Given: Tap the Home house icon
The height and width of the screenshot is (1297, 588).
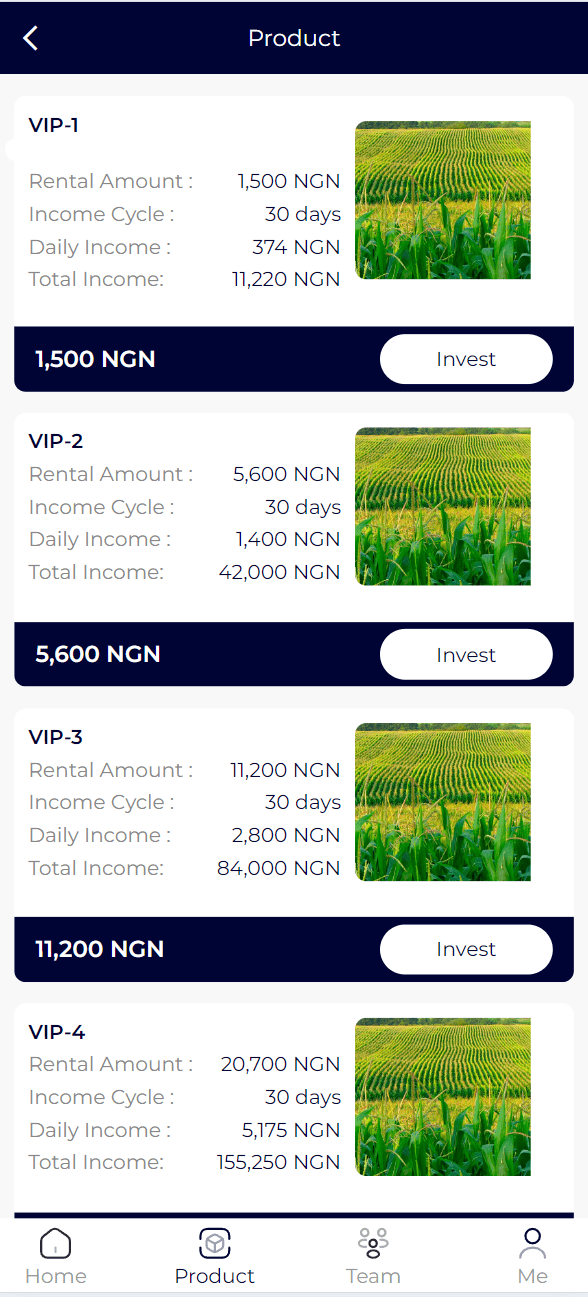Looking at the screenshot, I should click(x=55, y=1243).
